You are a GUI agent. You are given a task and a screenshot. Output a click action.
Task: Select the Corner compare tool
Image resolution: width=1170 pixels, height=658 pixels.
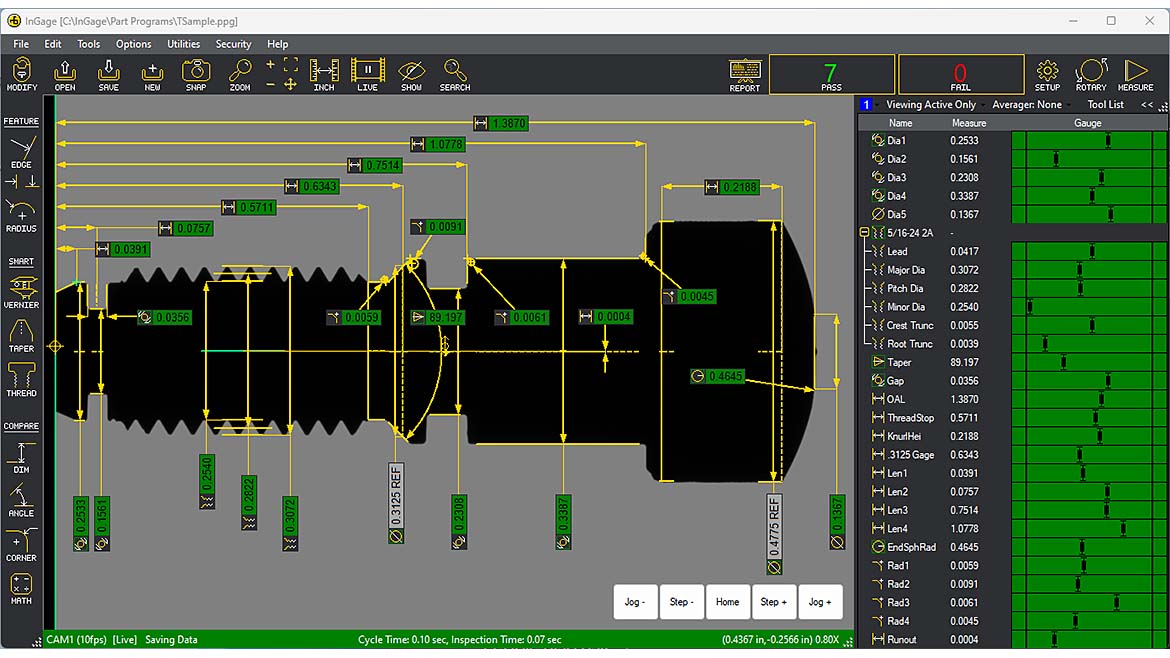point(21,545)
